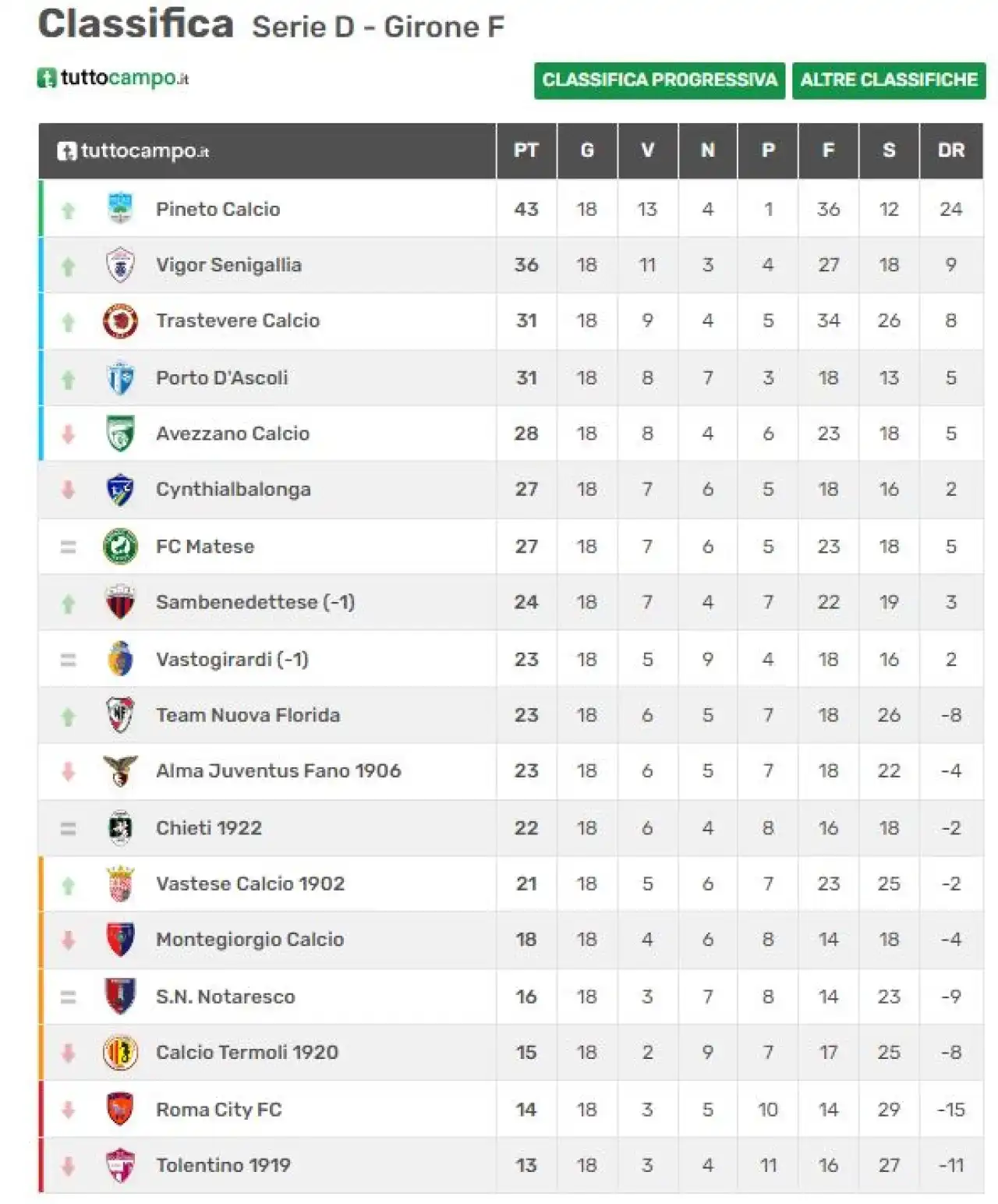Click the Vigor Senigallia team crest
Viewport: 998px width, 1204px height.
tap(120, 264)
